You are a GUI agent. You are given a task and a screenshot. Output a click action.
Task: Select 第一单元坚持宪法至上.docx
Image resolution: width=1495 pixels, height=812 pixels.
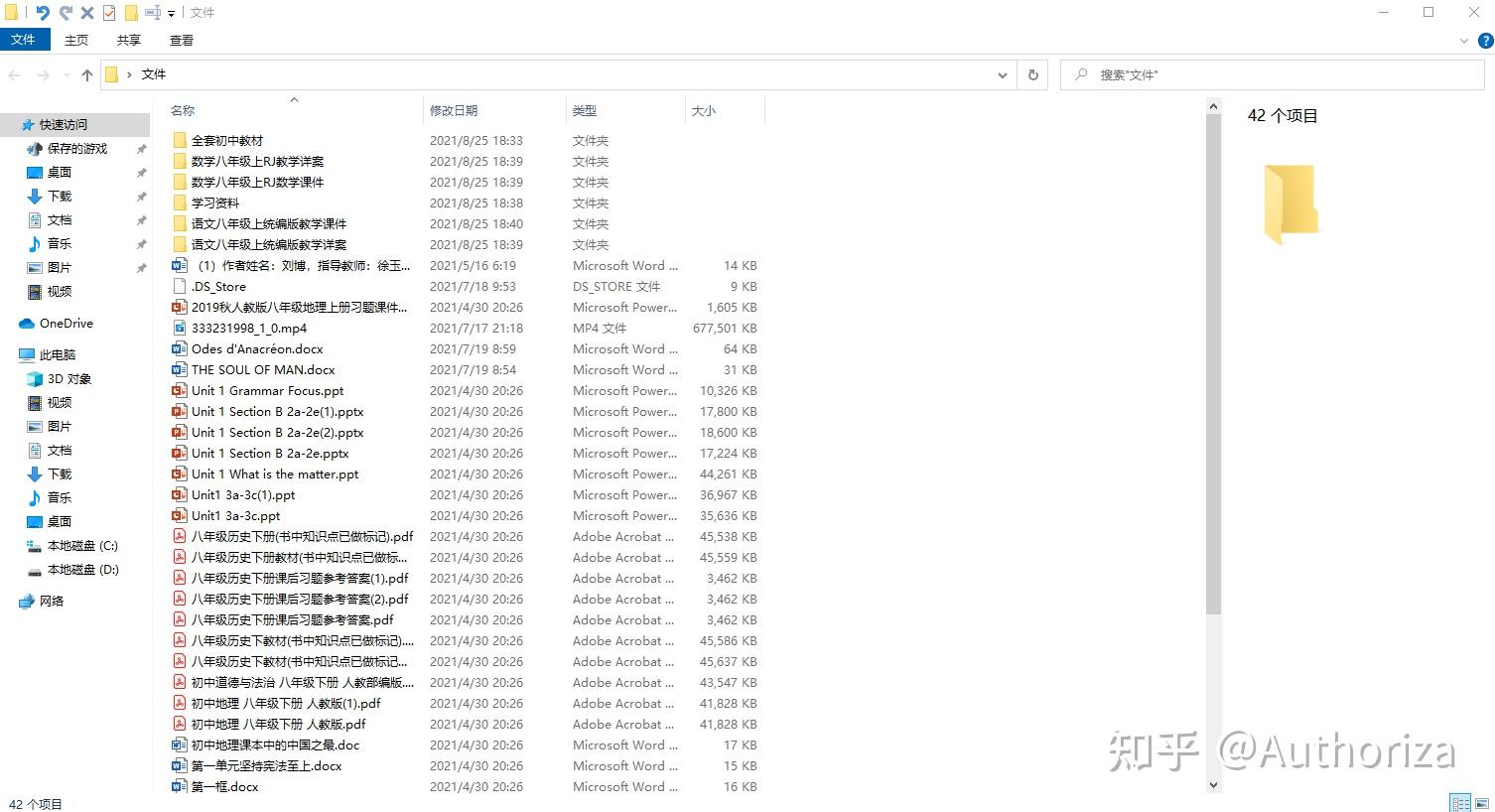point(266,765)
